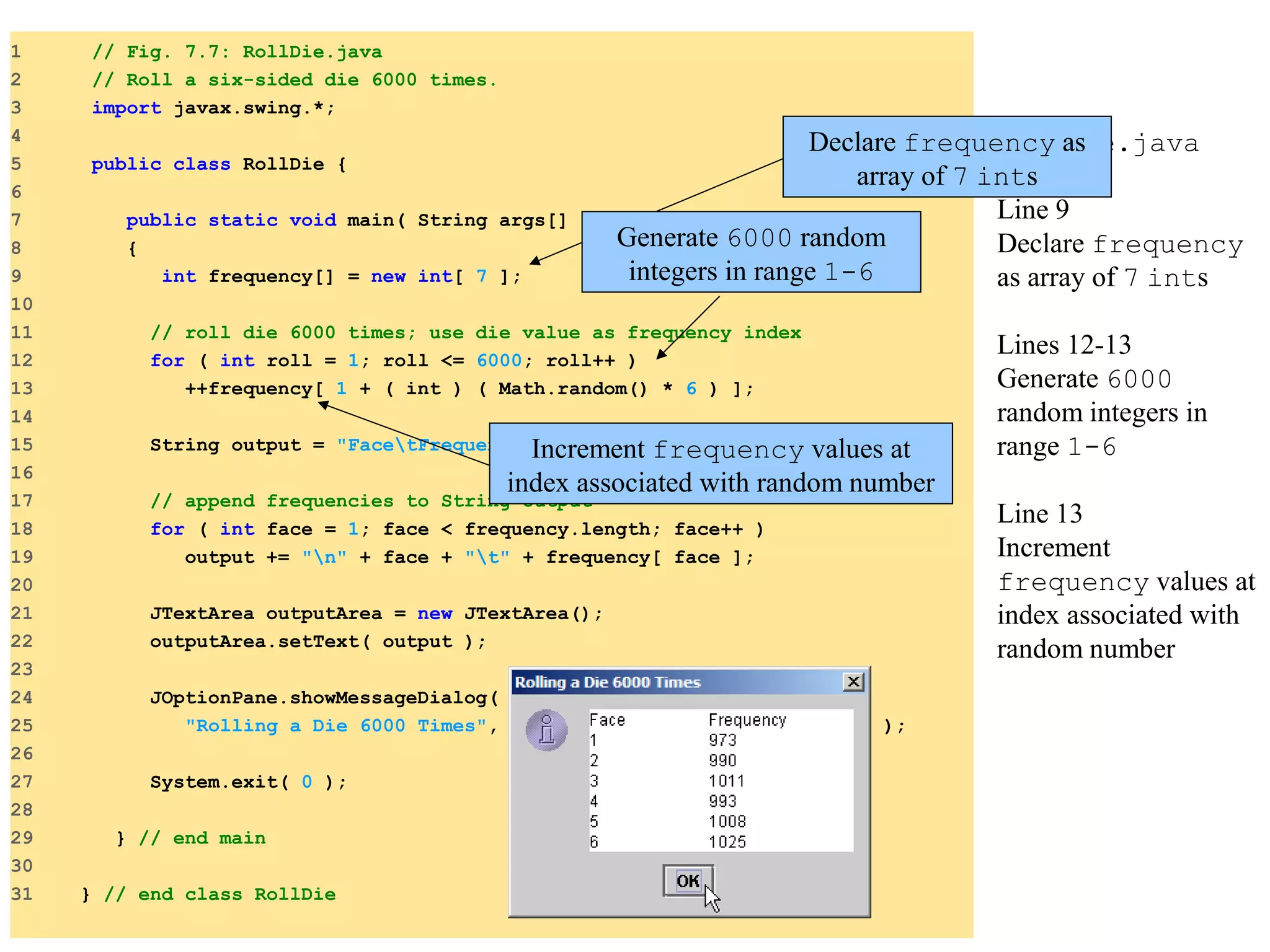Select the frequency value 993
1270x952 pixels.
tap(722, 801)
